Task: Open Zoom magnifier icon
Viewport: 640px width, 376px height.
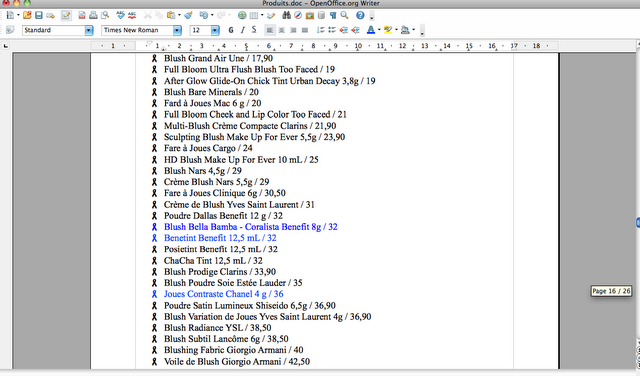Action: click(344, 16)
